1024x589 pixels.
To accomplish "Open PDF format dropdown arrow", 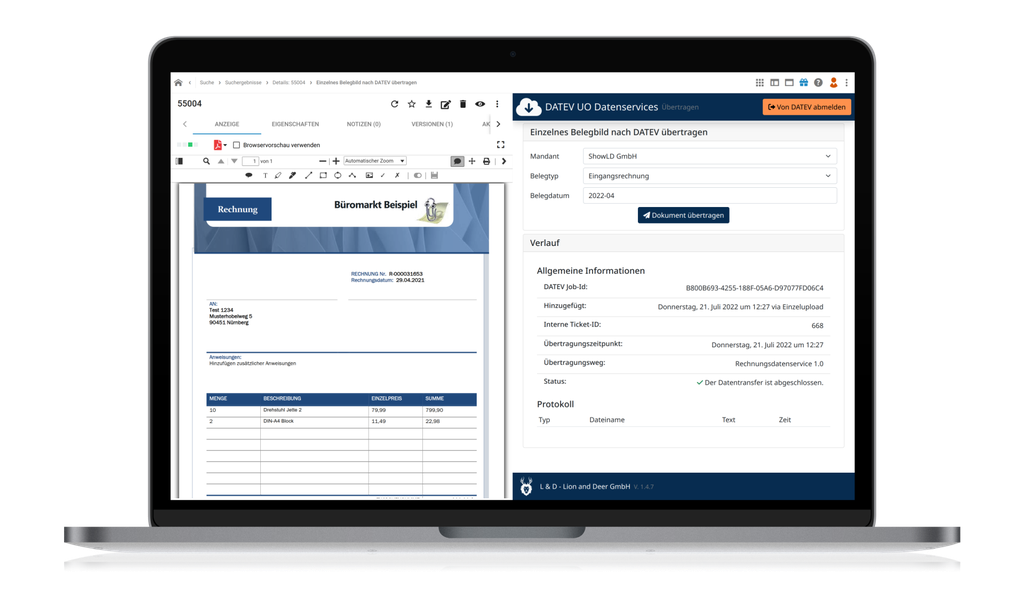I will 225,145.
